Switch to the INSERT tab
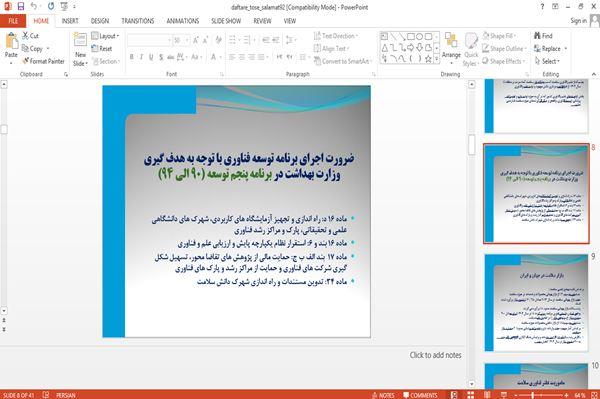Screen dimensions: 600x399 (70, 21)
